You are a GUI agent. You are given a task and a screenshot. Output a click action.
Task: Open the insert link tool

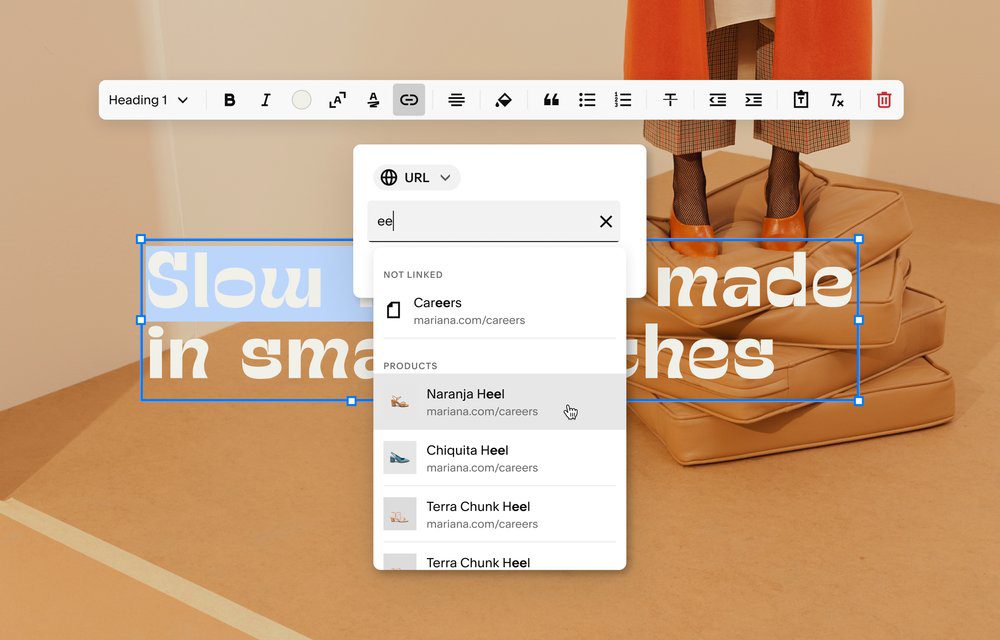coord(409,99)
